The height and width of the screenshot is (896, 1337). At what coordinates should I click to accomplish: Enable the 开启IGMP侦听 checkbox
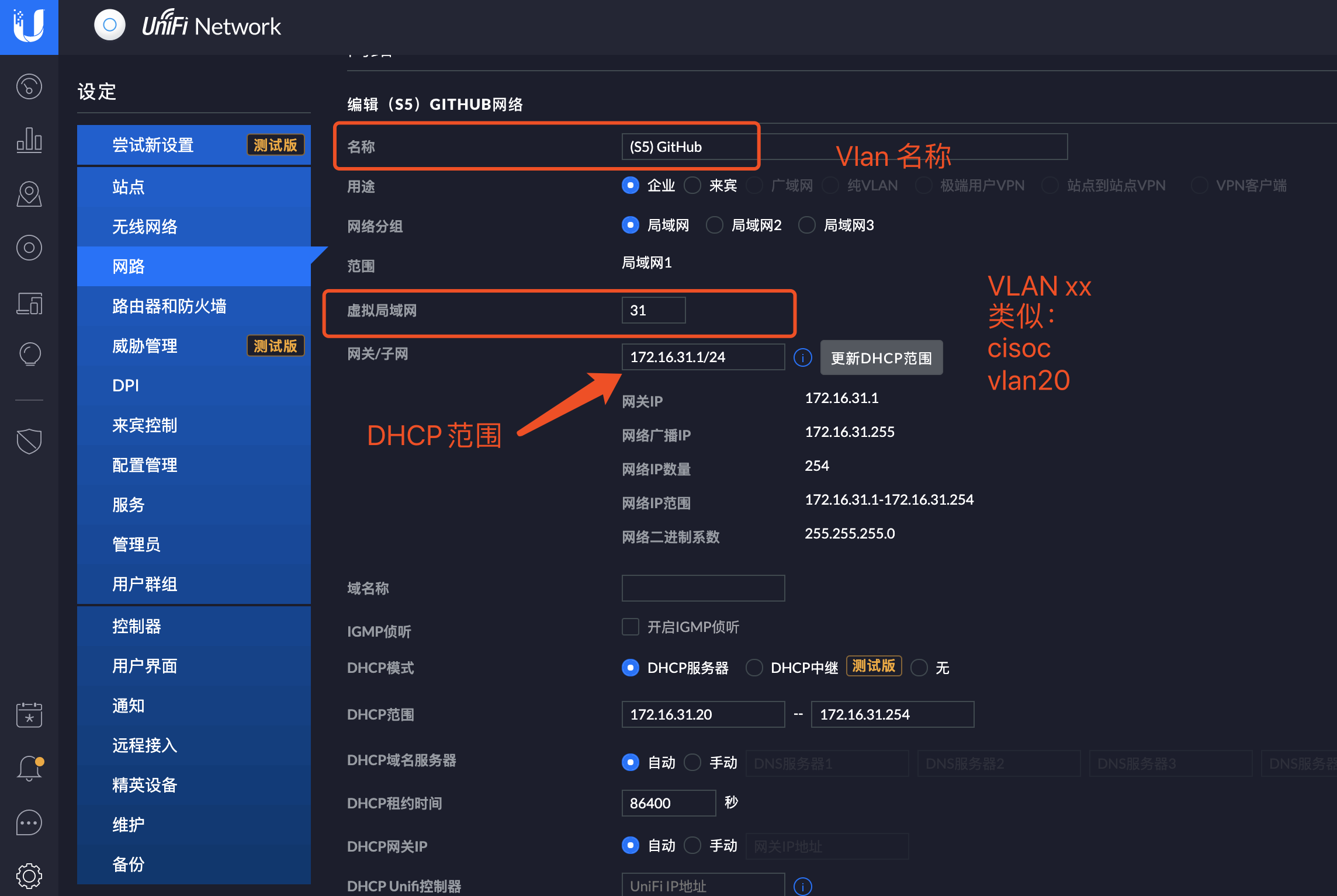pyautogui.click(x=631, y=627)
